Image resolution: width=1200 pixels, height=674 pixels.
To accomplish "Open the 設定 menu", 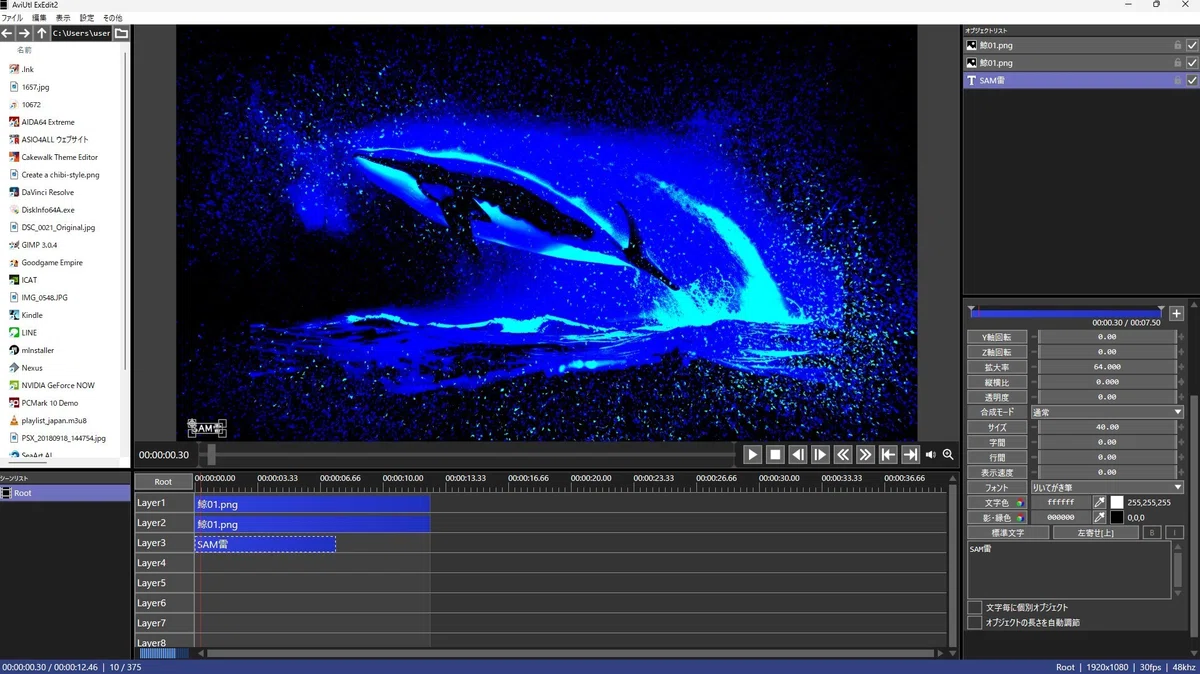I will pos(87,18).
